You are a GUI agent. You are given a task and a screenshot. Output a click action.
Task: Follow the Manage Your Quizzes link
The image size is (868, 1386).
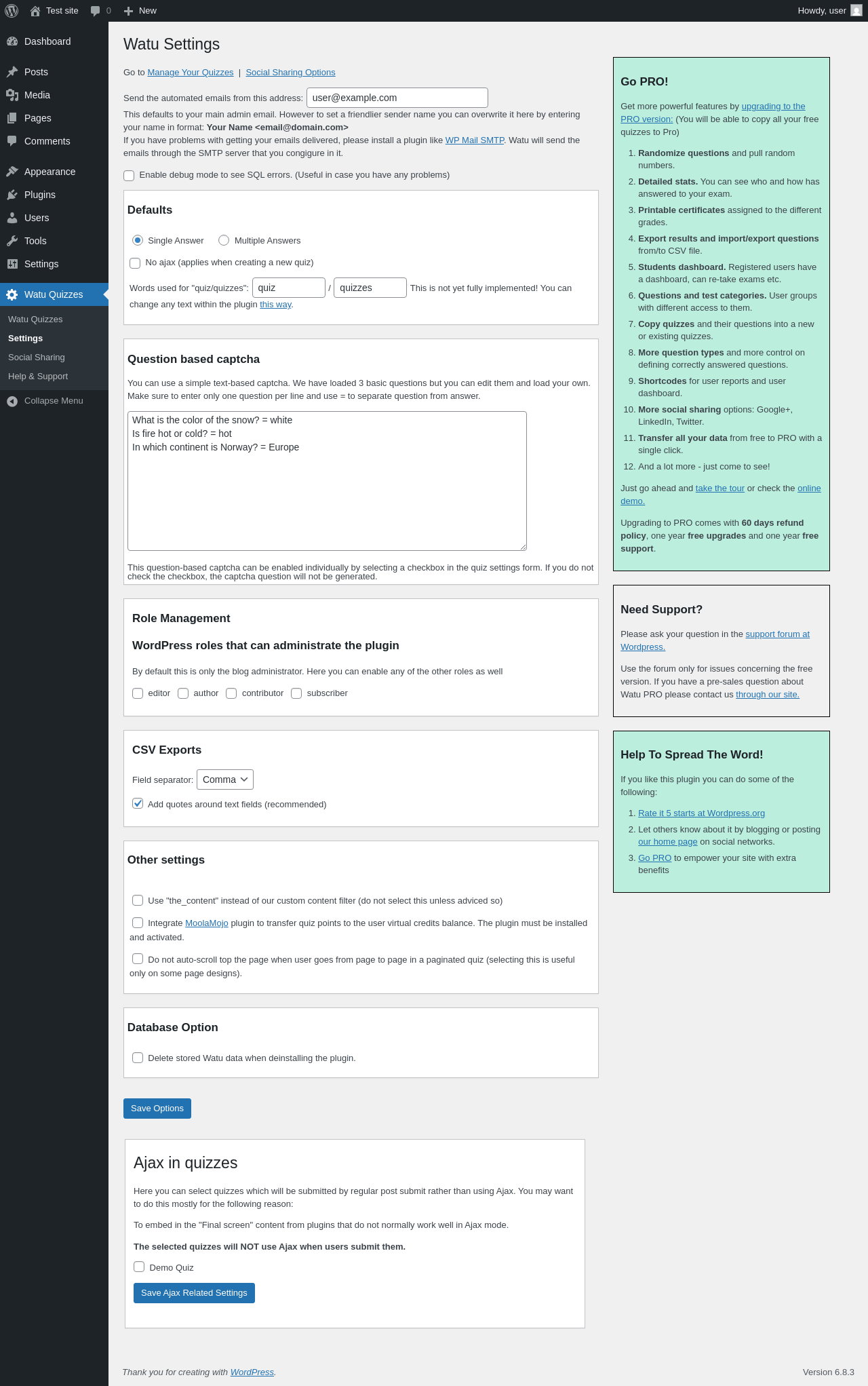[x=191, y=73]
